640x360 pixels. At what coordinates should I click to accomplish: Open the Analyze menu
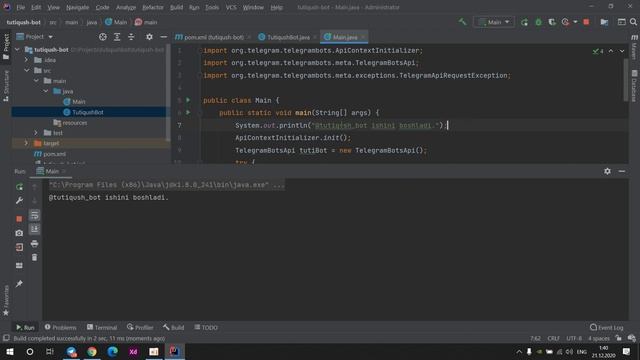pos(126,7)
